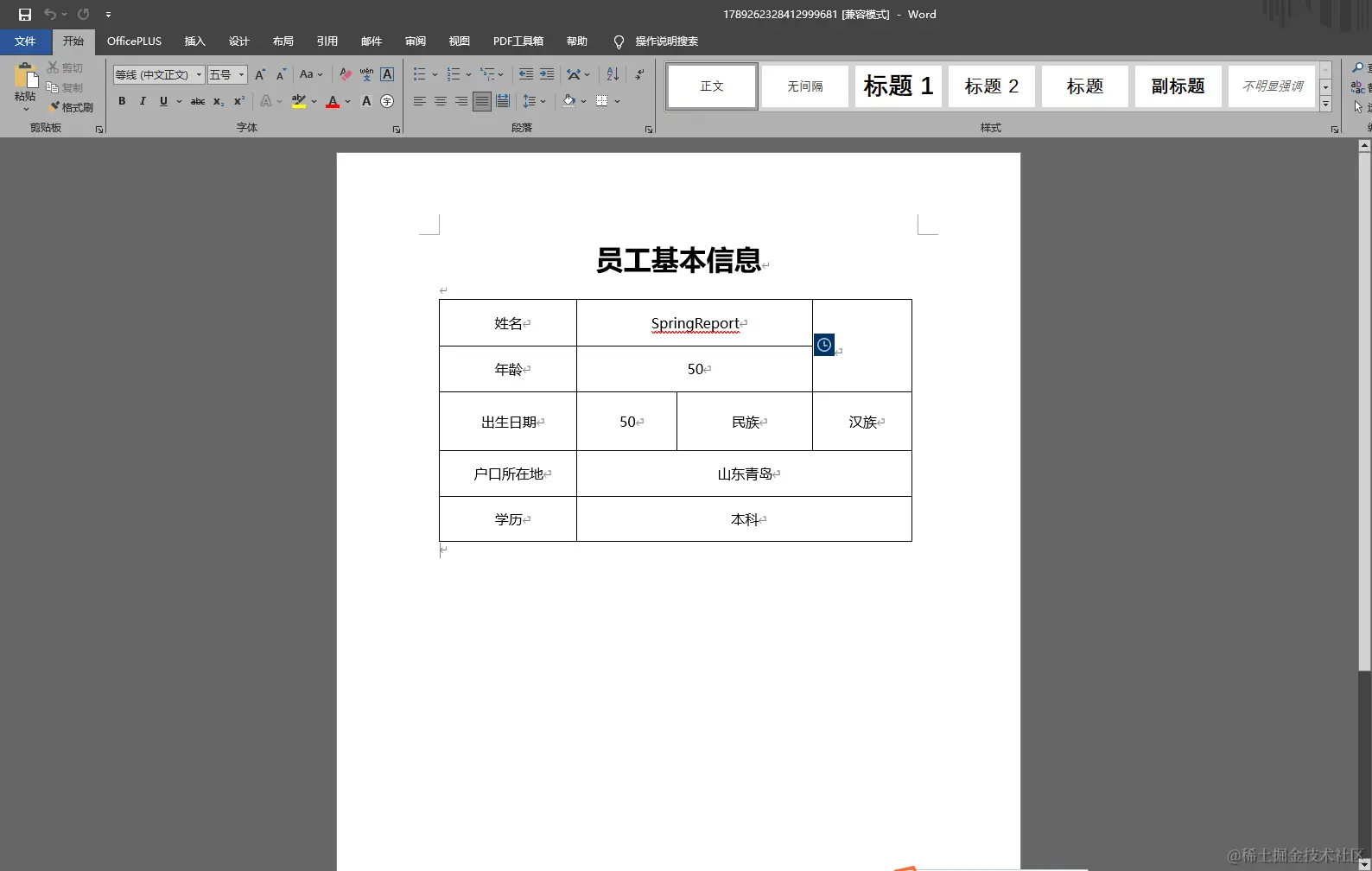
Task: Toggle Bold formatting
Action: click(122, 101)
